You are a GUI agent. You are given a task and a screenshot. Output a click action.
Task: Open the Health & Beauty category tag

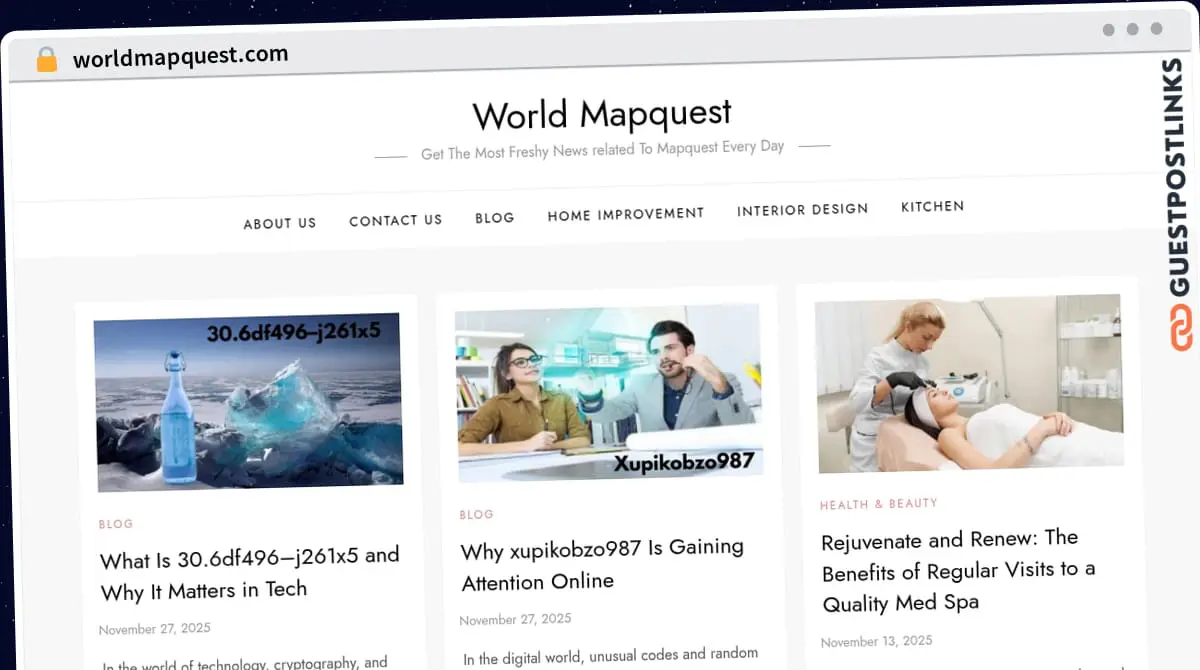[878, 504]
